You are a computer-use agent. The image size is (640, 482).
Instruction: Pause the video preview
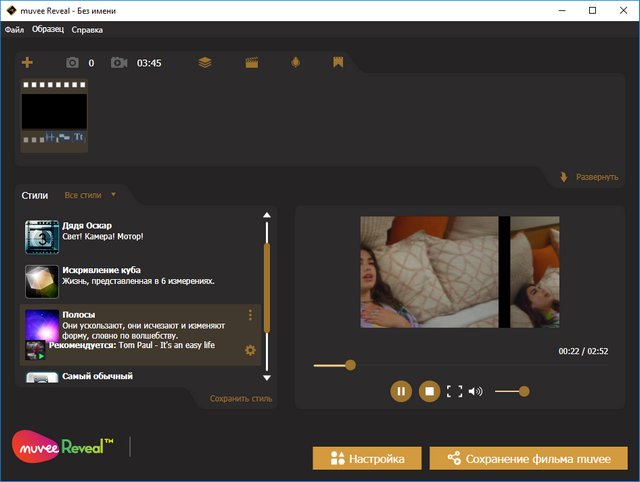401,391
